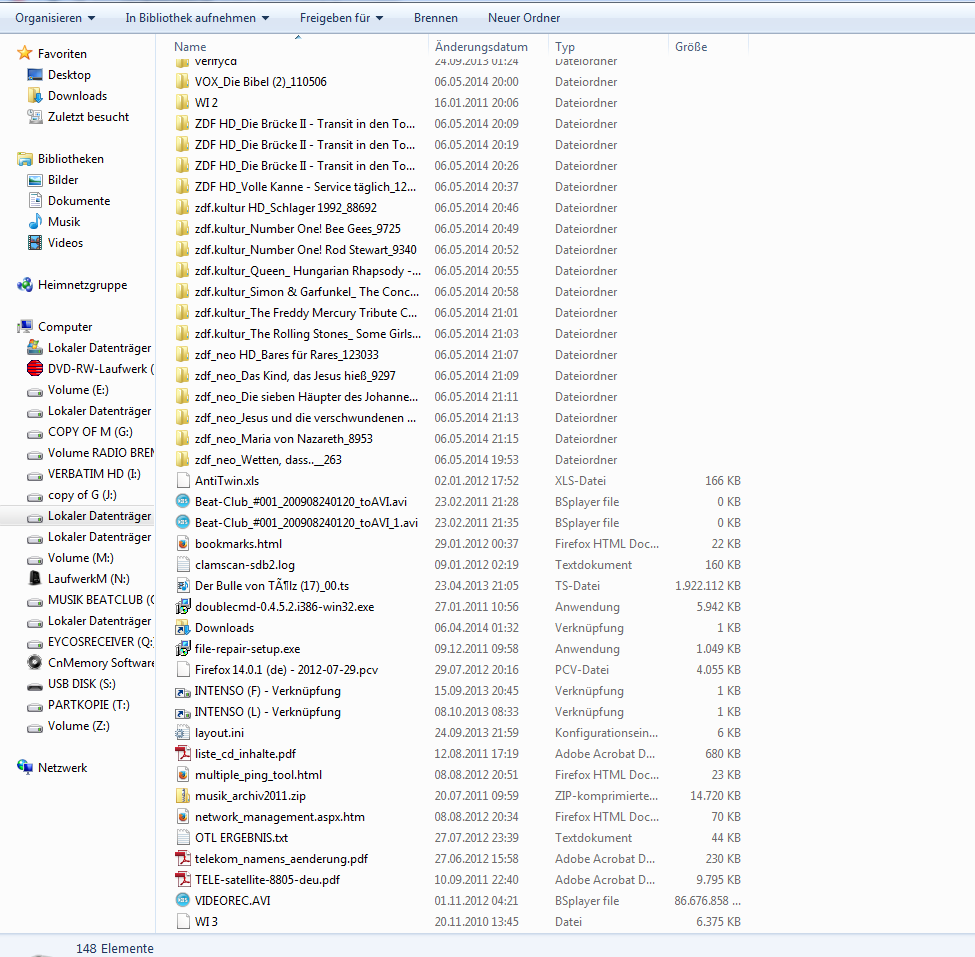Select file Firefox 14.0.1 (de) - 2012-07-29.pcv
Screen dimensions: 975x957
click(x=287, y=670)
